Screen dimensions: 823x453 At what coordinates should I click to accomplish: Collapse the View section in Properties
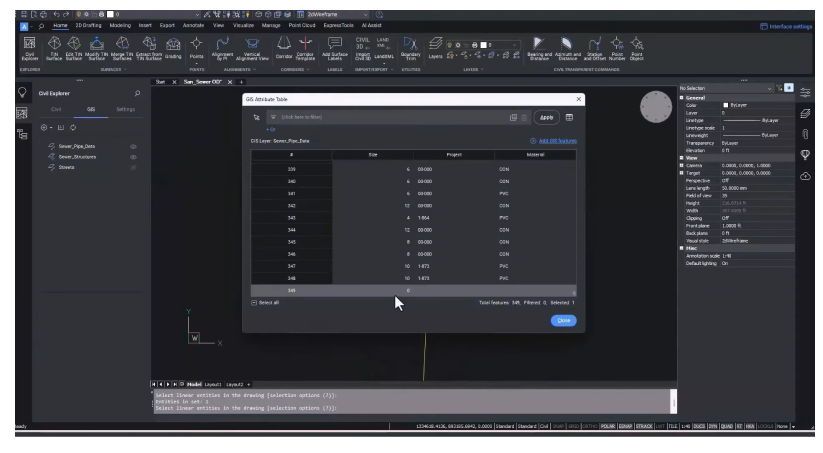pyautogui.click(x=682, y=157)
